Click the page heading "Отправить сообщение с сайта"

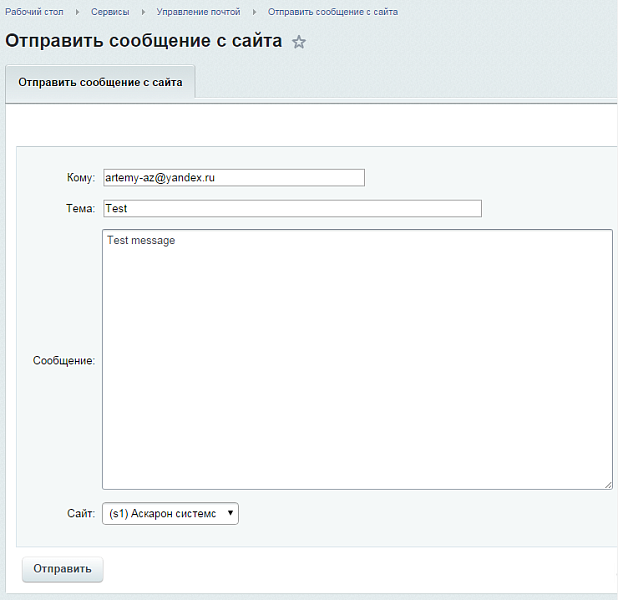pyautogui.click(x=143, y=42)
